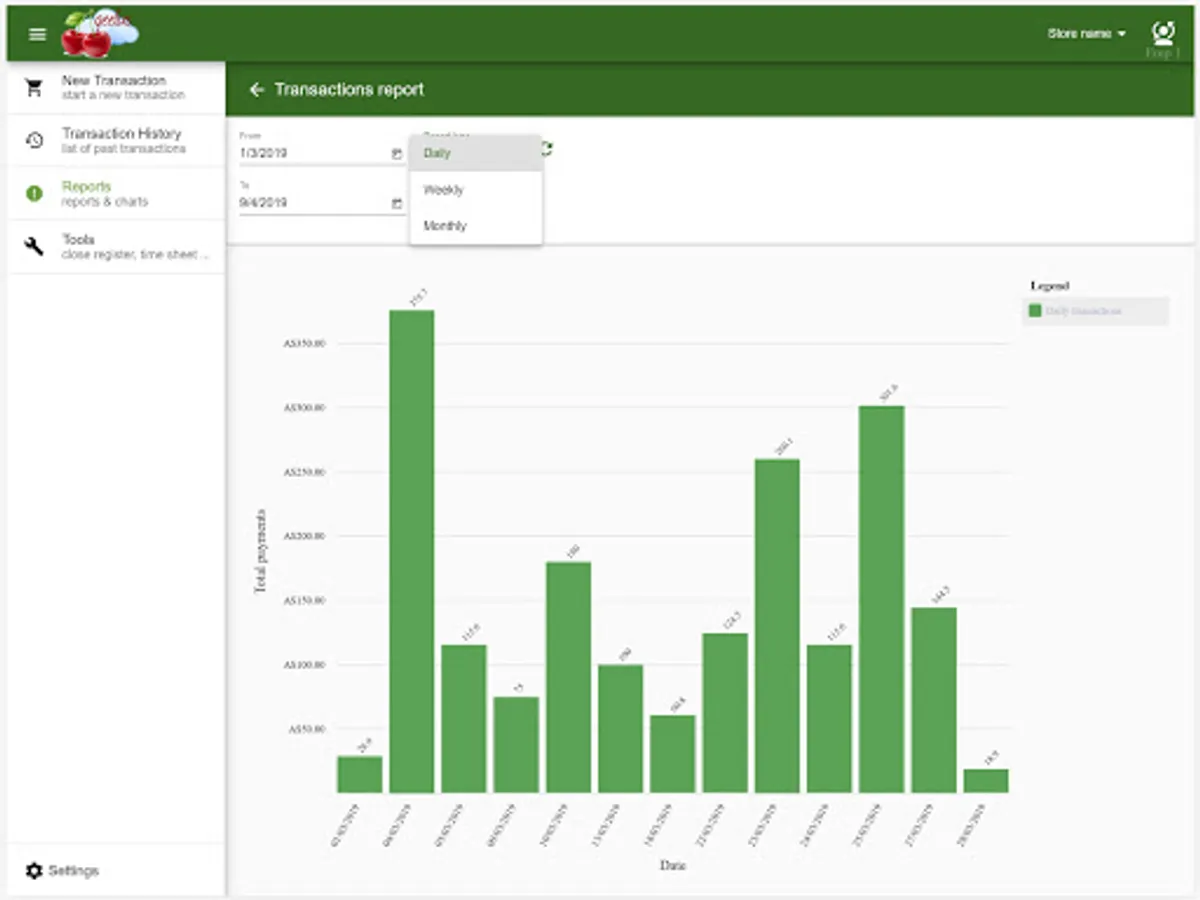This screenshot has width=1200, height=900.
Task: Open Tools from the sidebar
Action: (x=117, y=246)
